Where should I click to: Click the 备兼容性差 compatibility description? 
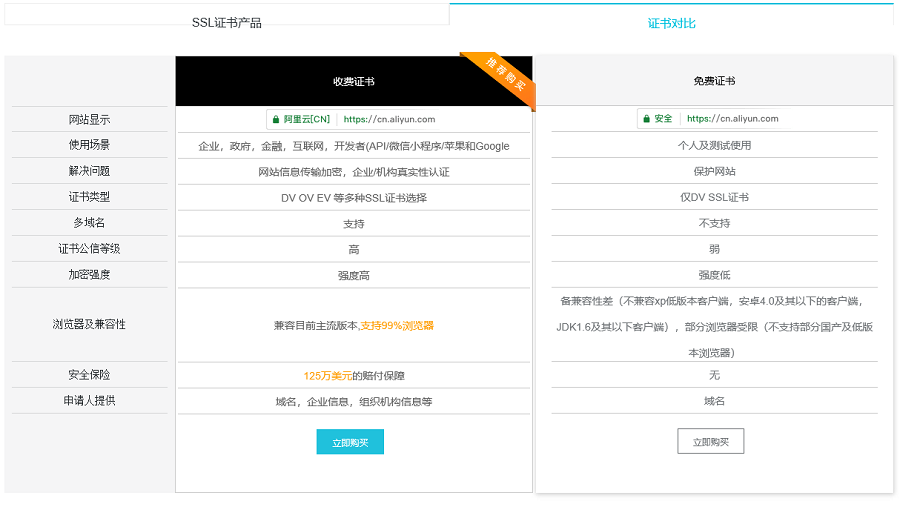coord(714,327)
